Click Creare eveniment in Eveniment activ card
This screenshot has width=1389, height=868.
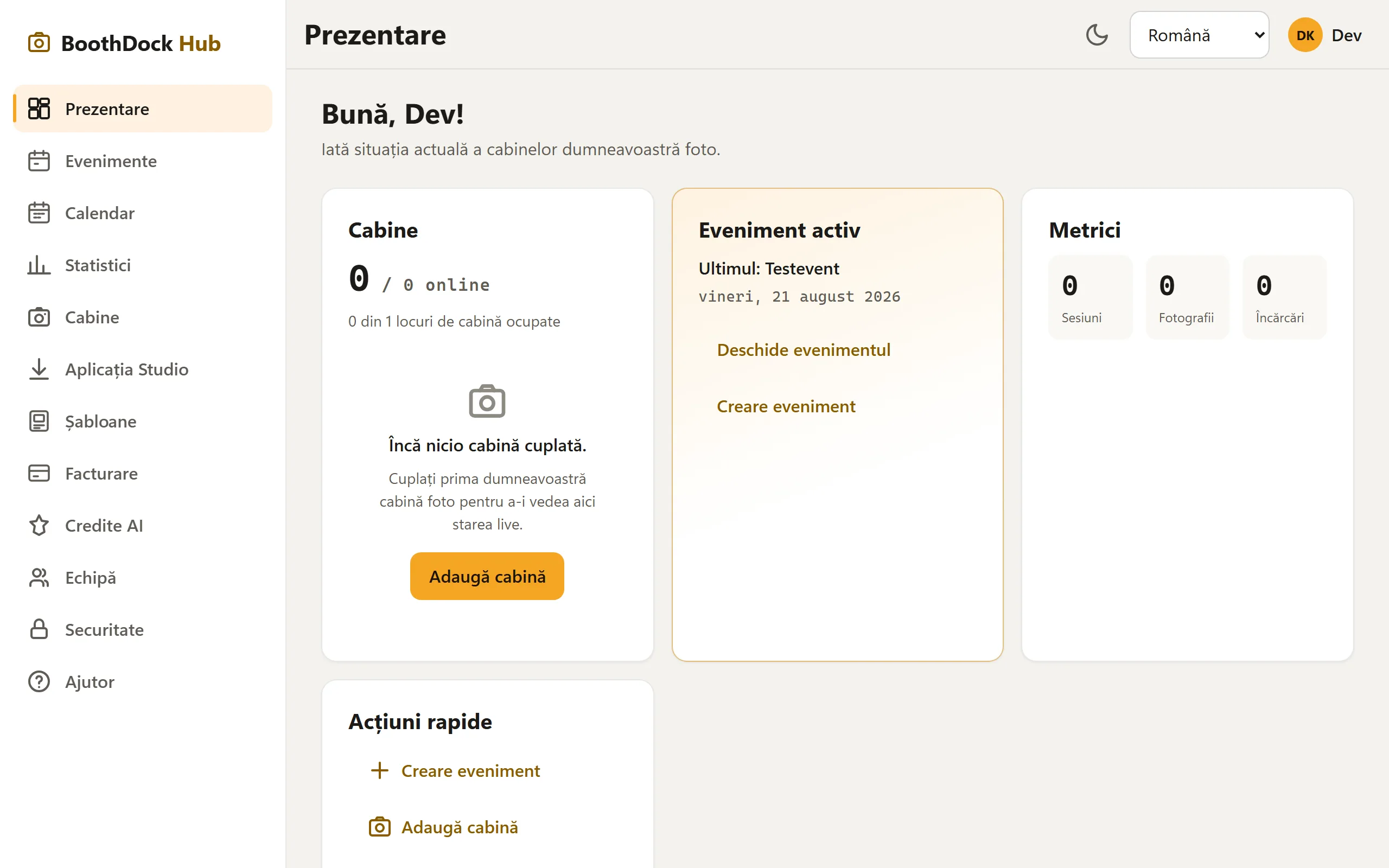(786, 406)
